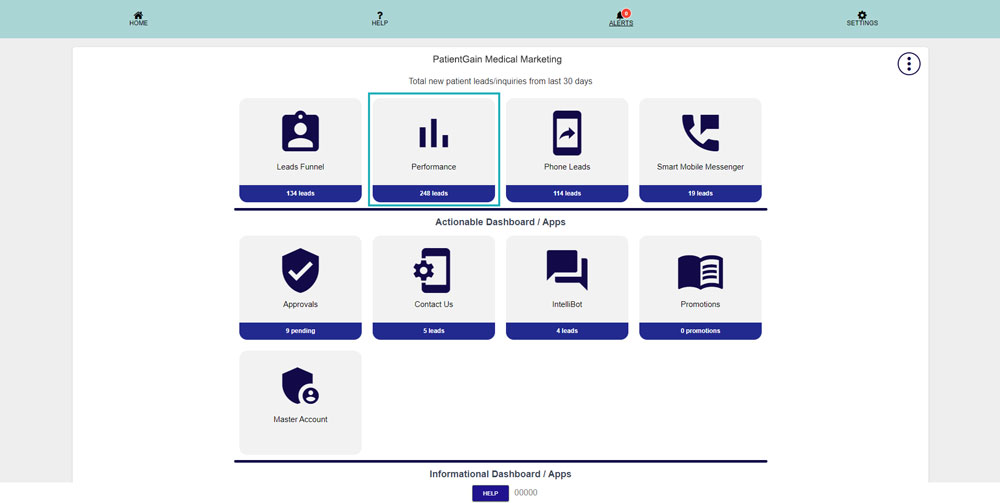Open the Approvals shield checkmark icon
This screenshot has width=1000, height=503.
(300, 270)
